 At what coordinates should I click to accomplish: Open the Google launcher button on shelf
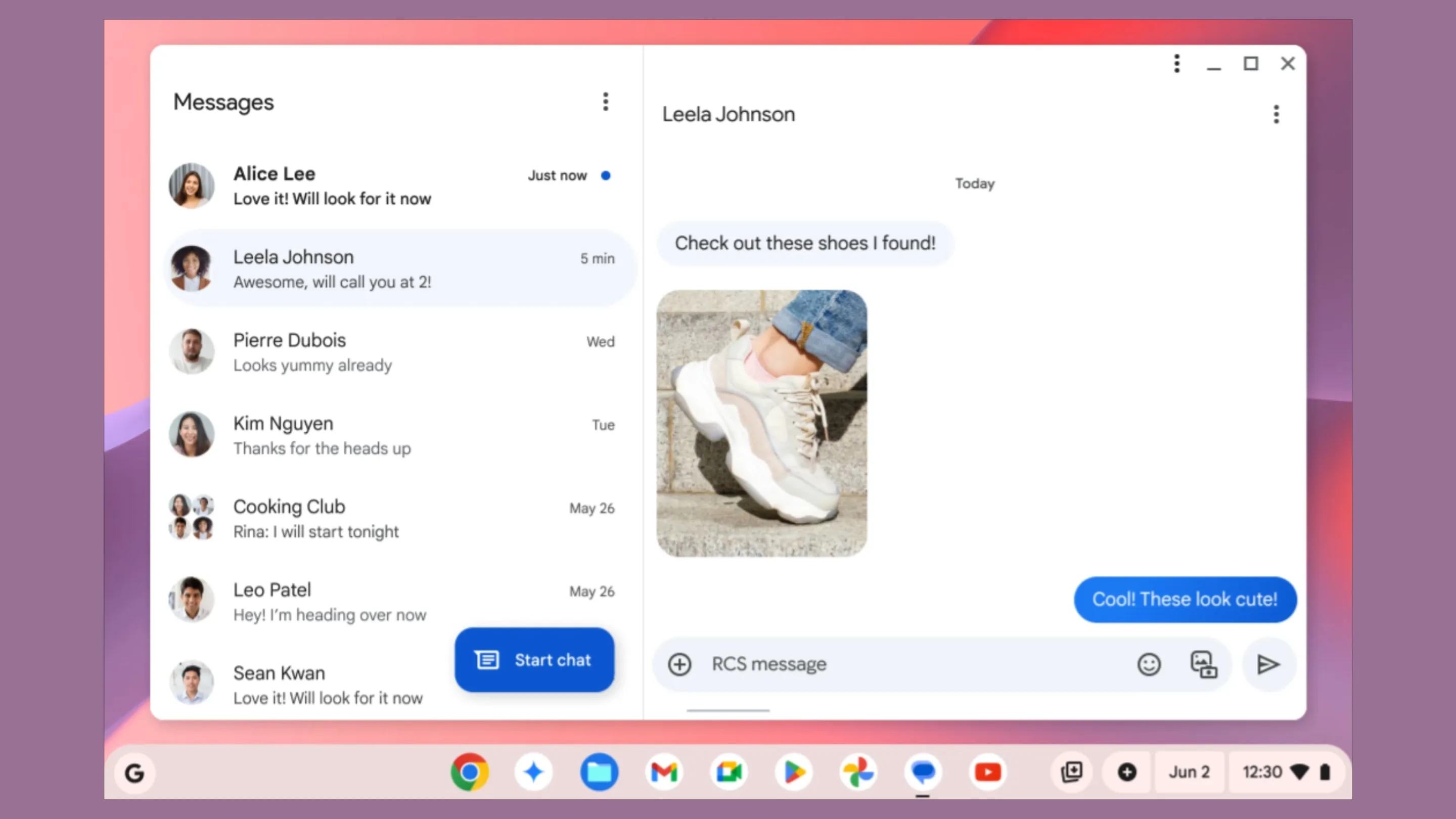click(x=134, y=772)
